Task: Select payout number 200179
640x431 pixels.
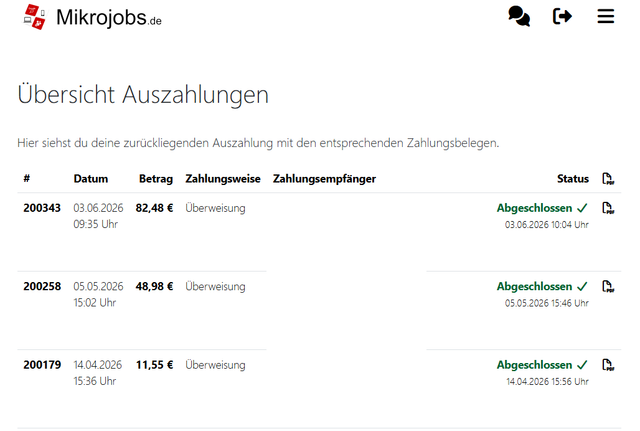Action: 42,365
